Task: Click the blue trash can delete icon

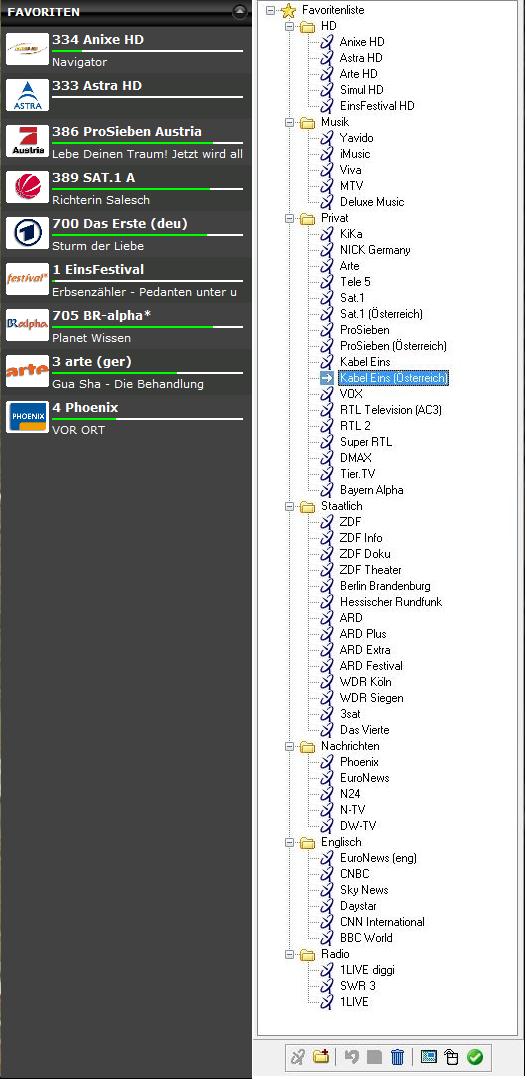Action: [397, 1057]
